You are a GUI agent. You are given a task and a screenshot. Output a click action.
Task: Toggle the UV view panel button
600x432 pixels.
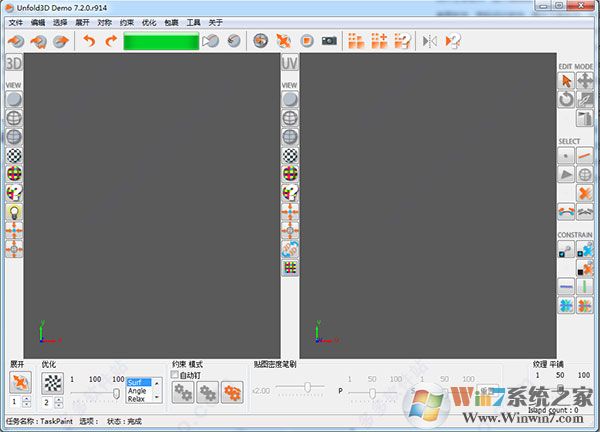pyautogui.click(x=290, y=63)
